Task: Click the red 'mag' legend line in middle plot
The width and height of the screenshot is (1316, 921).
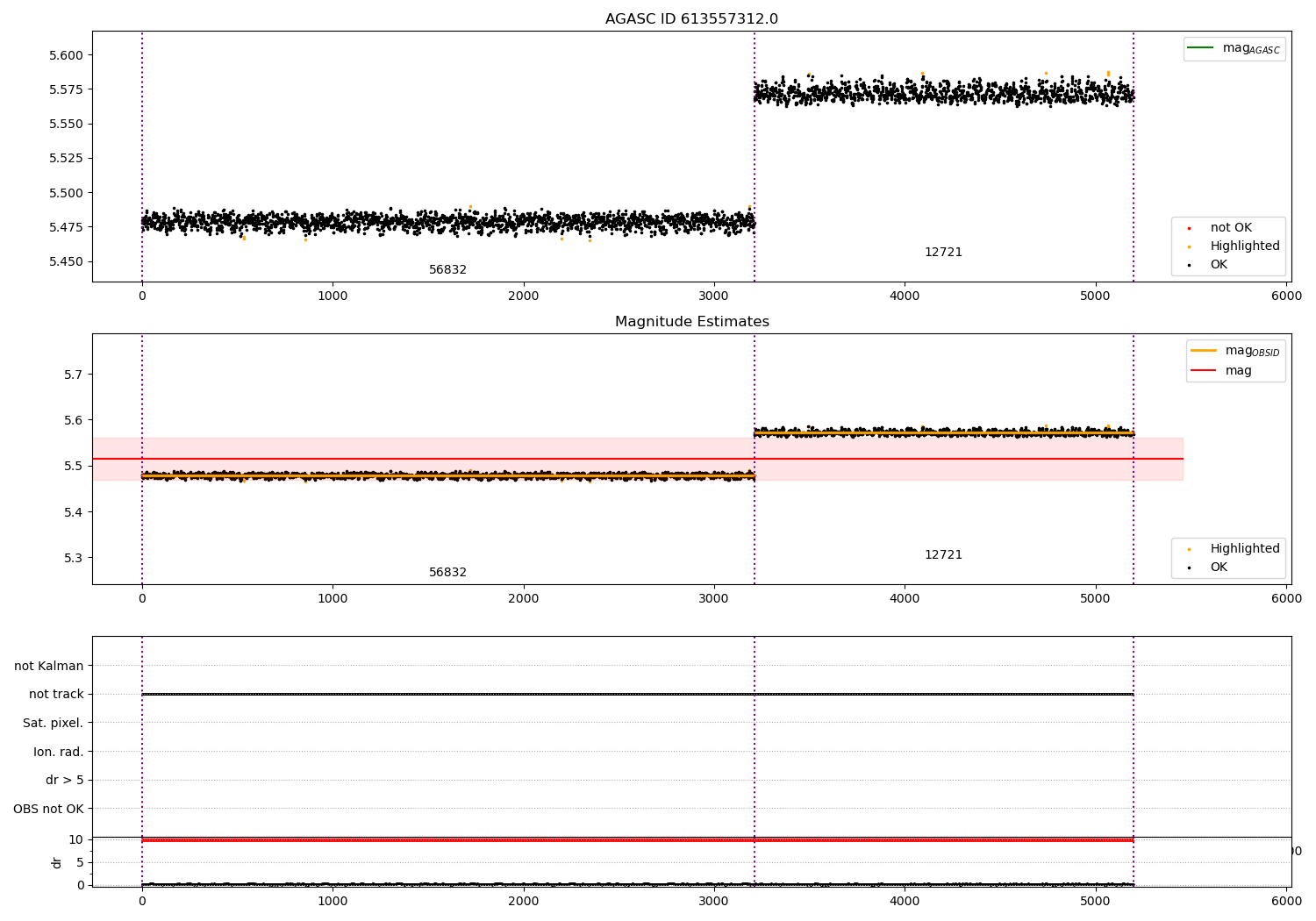Action: coord(1204,370)
